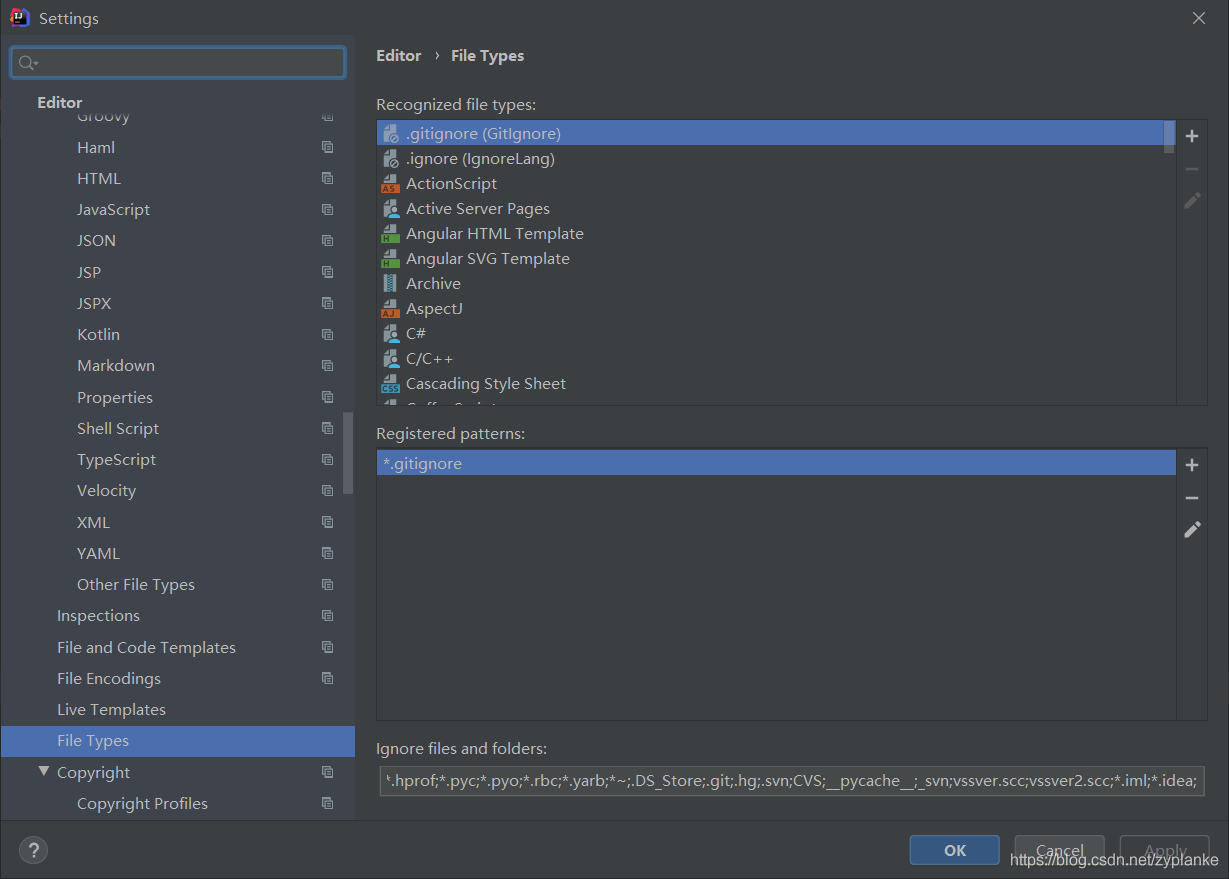
Task: Navigate to Editor via the breadcrumb
Action: tap(398, 55)
